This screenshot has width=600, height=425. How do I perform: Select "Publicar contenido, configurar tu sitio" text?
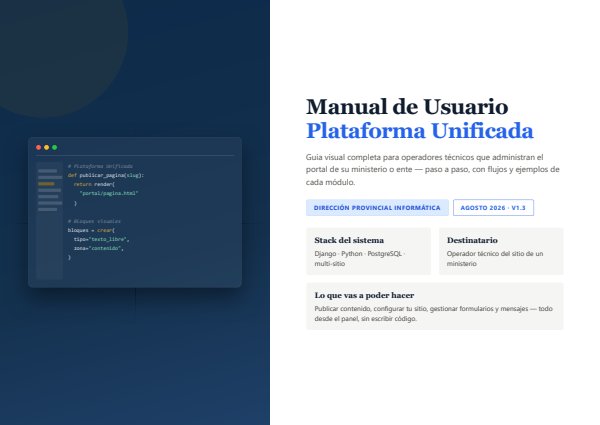tap(434, 314)
